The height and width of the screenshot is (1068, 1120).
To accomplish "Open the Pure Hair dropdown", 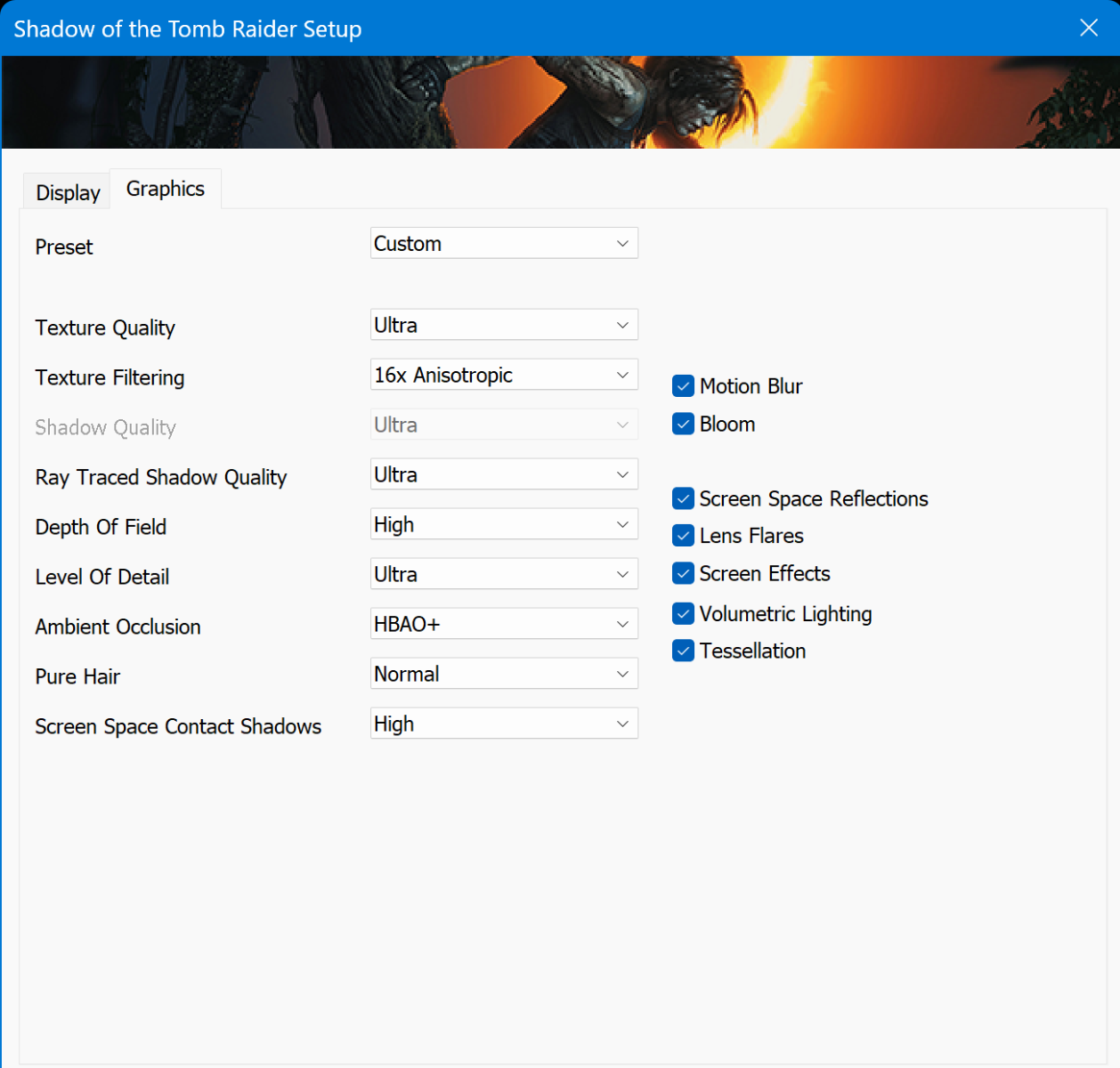I will point(504,674).
